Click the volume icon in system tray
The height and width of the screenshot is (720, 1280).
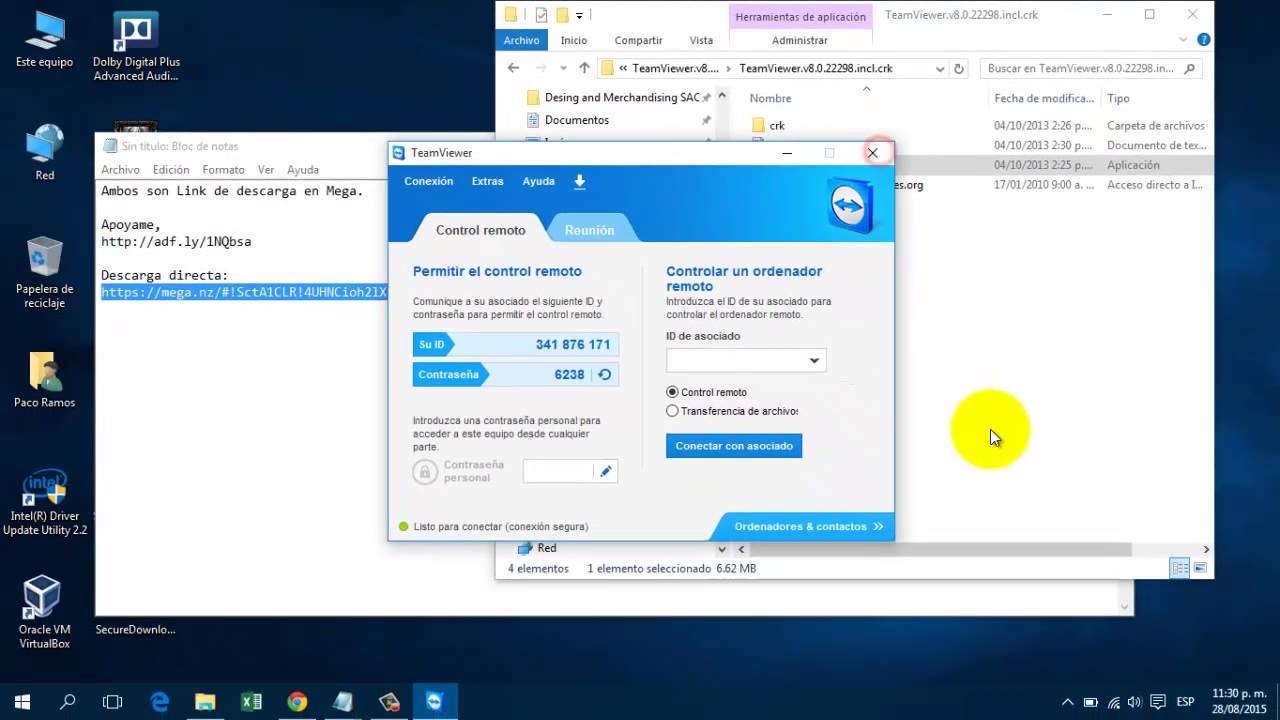coord(1136,702)
